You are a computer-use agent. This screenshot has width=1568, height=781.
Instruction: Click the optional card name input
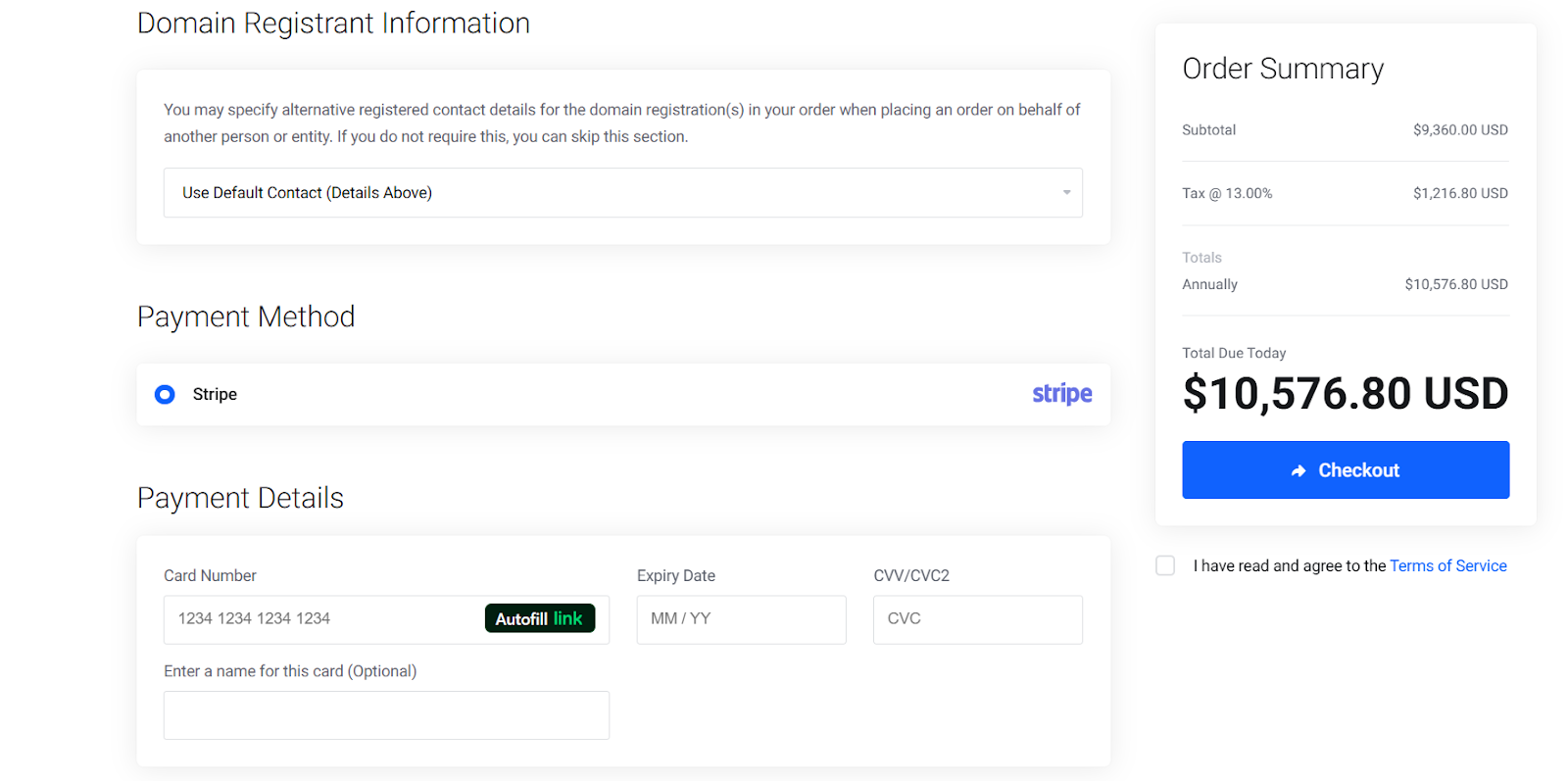386,715
